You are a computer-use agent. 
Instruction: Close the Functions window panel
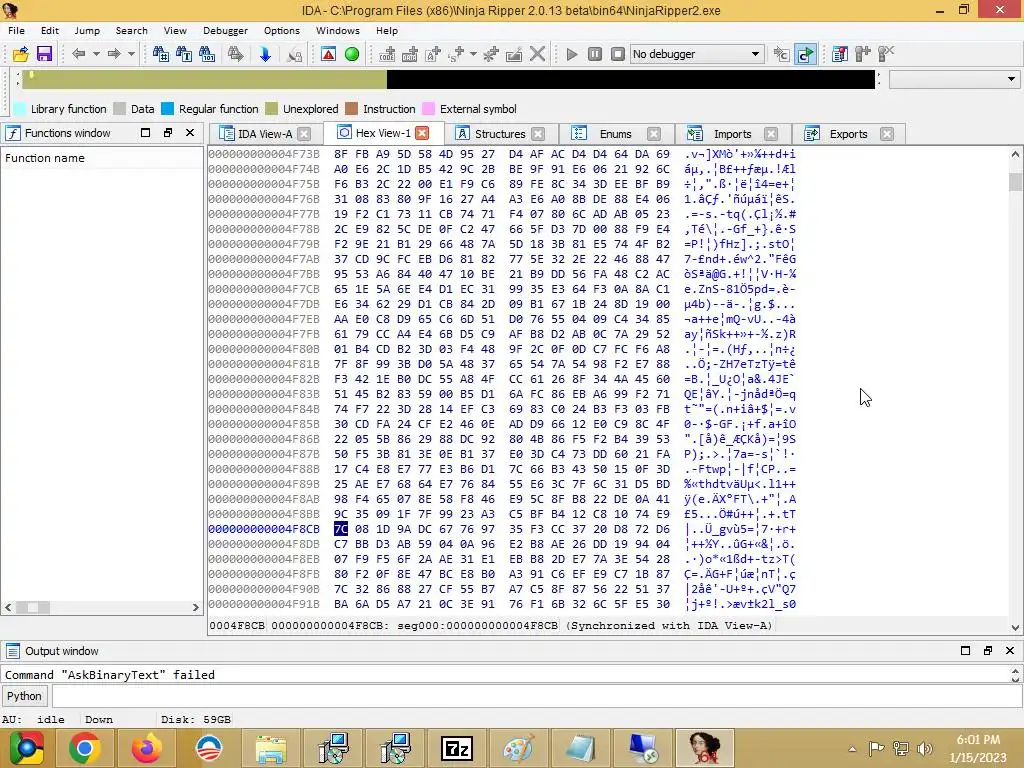pos(190,133)
